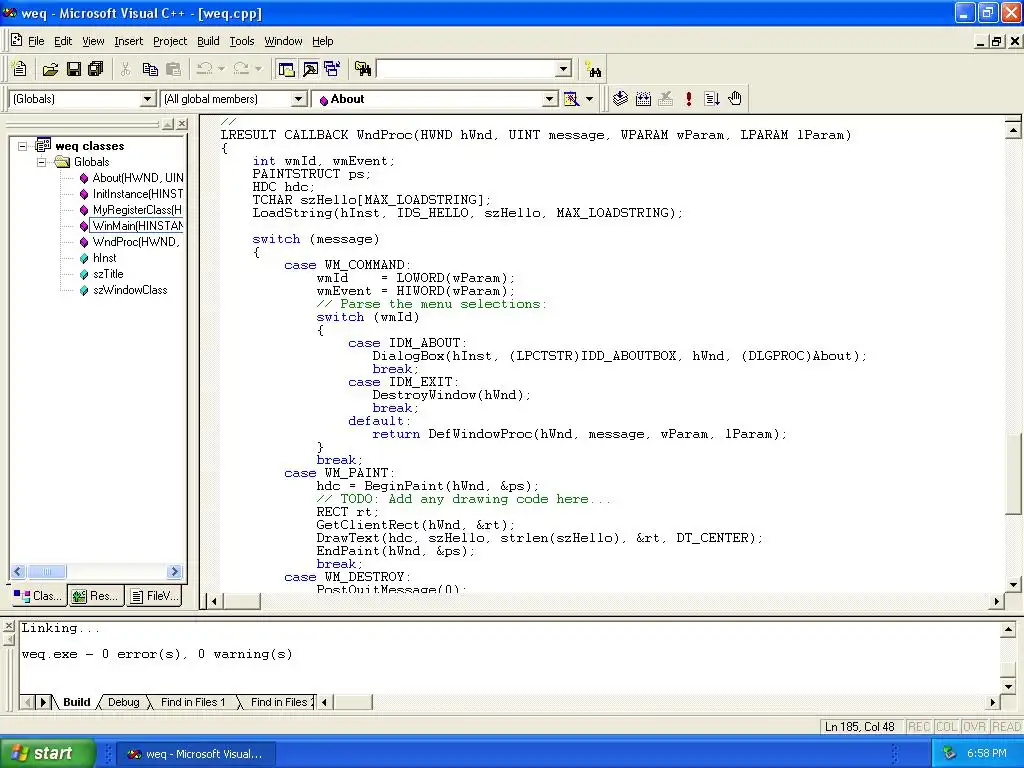
Task: Collapse the Globals folder node
Action: (x=42, y=162)
